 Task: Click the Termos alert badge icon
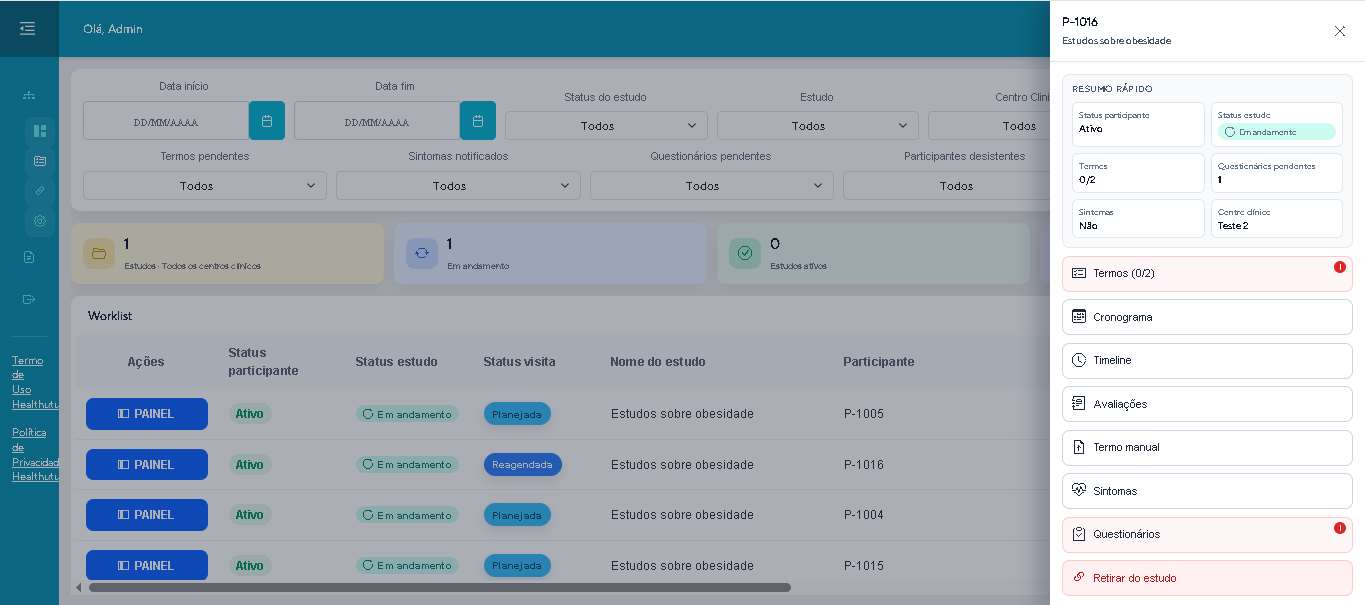[1340, 267]
